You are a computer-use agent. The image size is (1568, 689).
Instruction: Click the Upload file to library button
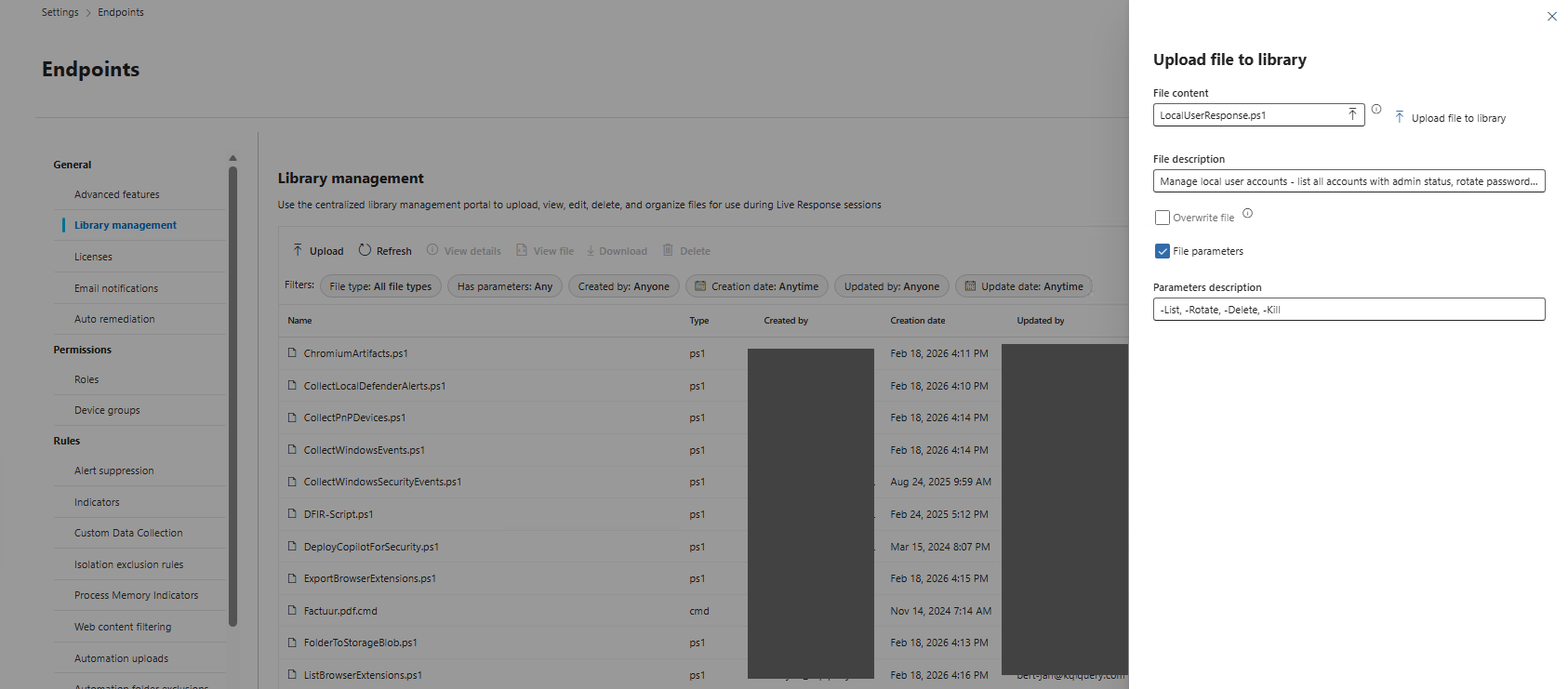(1450, 118)
